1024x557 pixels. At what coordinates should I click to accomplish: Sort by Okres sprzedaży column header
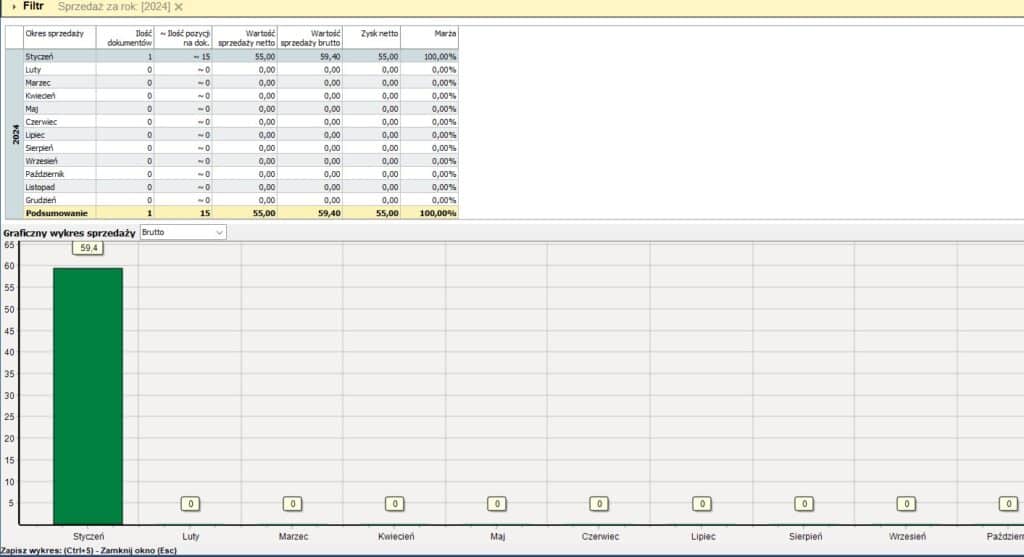(x=59, y=38)
